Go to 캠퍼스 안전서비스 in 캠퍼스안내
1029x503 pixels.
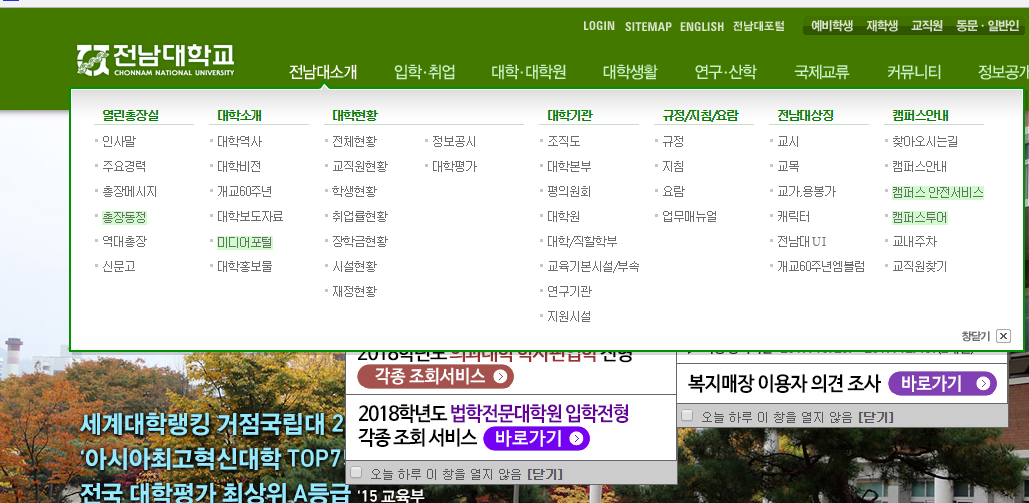(937, 192)
